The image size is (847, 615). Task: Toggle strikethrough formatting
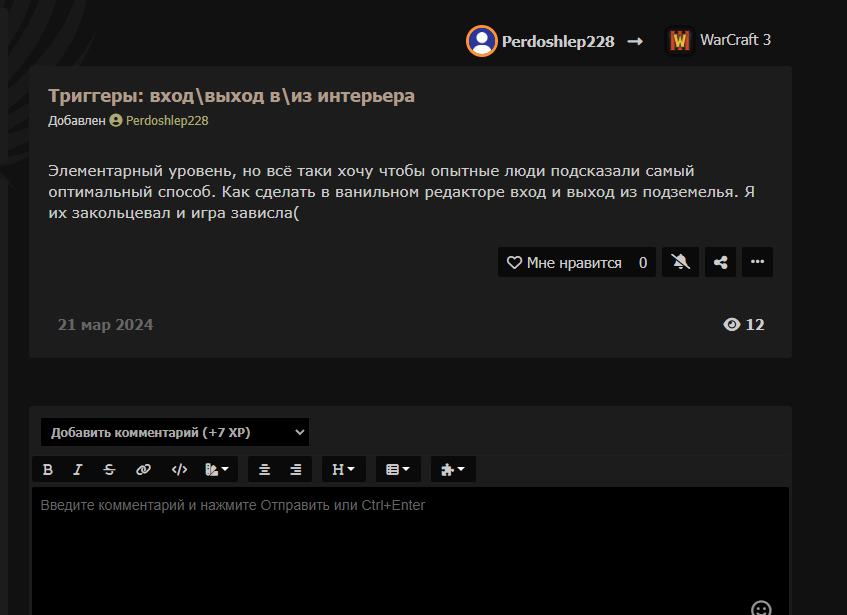(x=109, y=469)
